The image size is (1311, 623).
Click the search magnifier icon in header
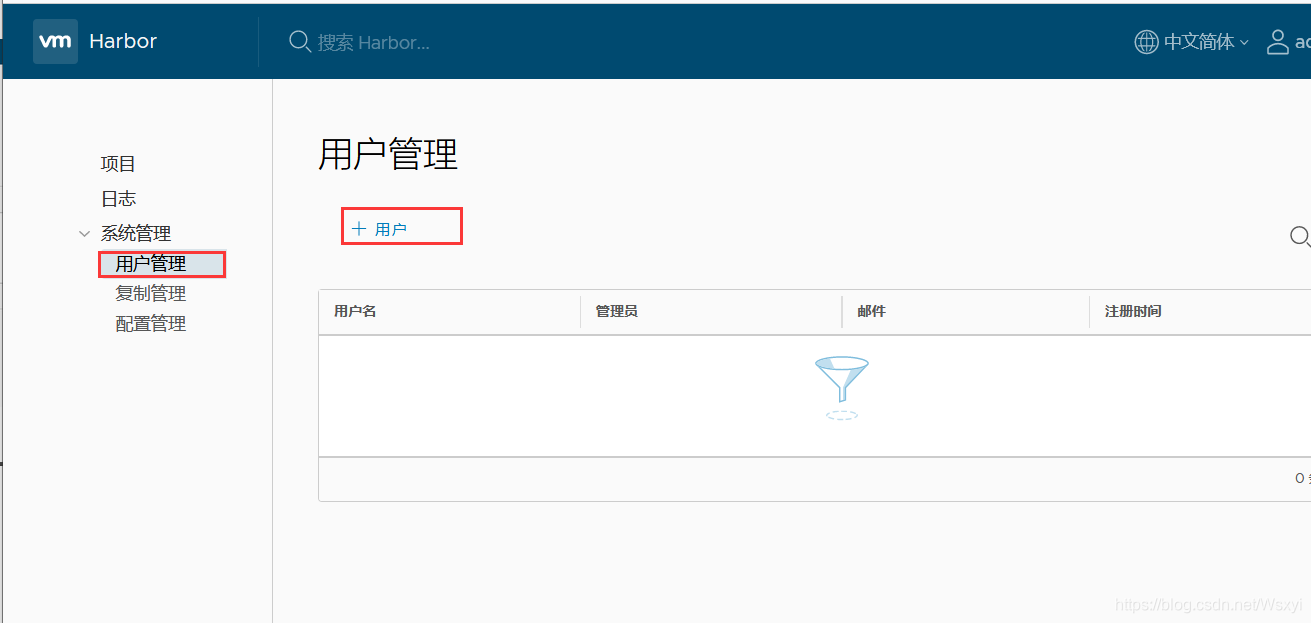click(299, 41)
